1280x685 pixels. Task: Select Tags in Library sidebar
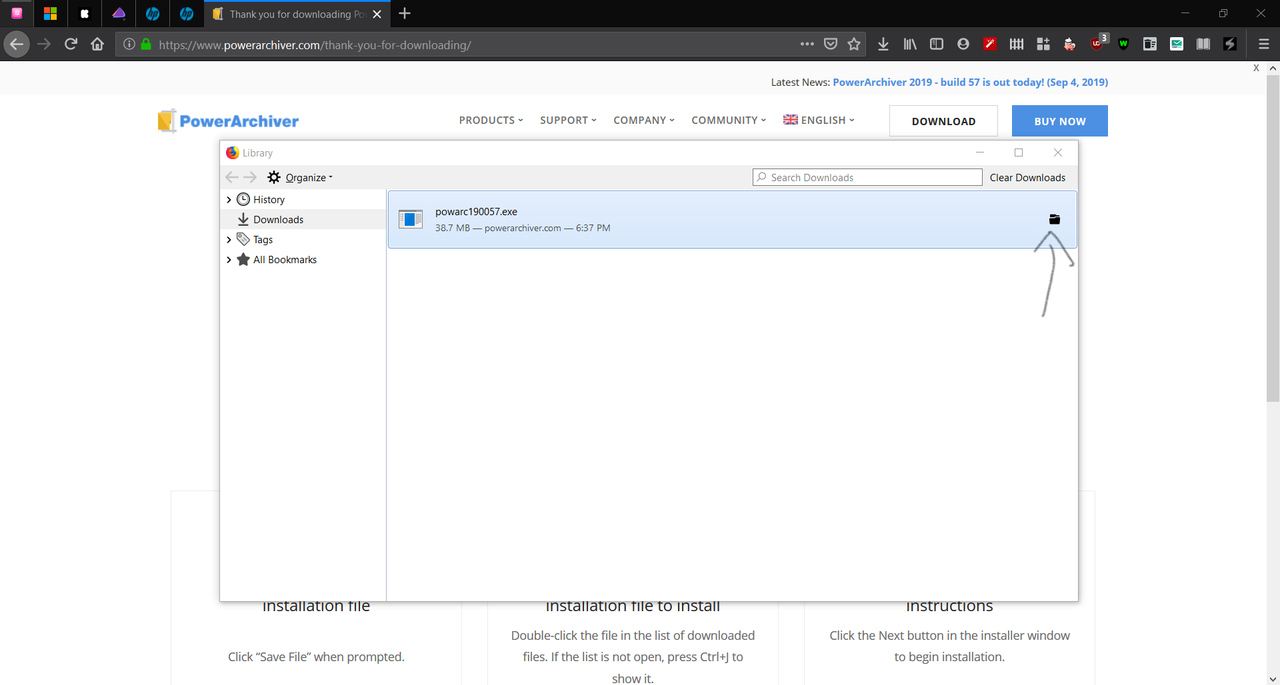point(263,240)
